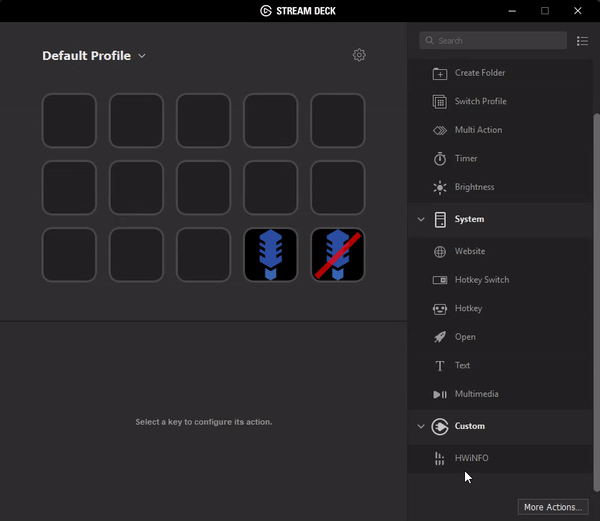The width and height of the screenshot is (600, 521).
Task: Click the Custom category heading
Action: pos(470,426)
